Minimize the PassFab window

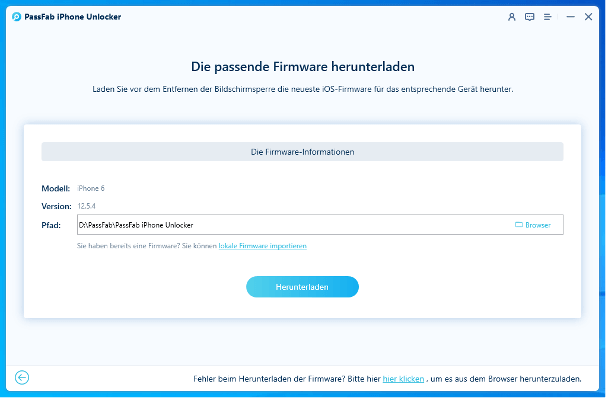coord(570,17)
